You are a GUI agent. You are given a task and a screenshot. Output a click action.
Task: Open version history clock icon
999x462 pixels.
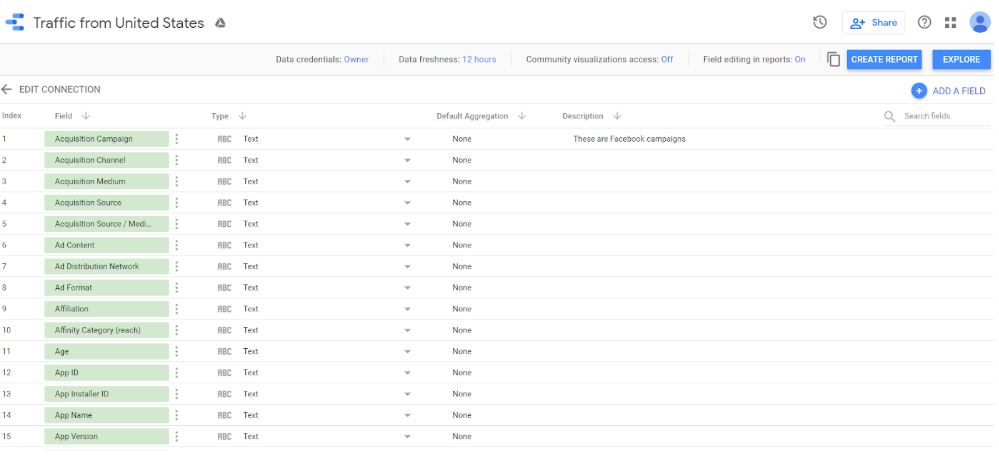coord(820,22)
